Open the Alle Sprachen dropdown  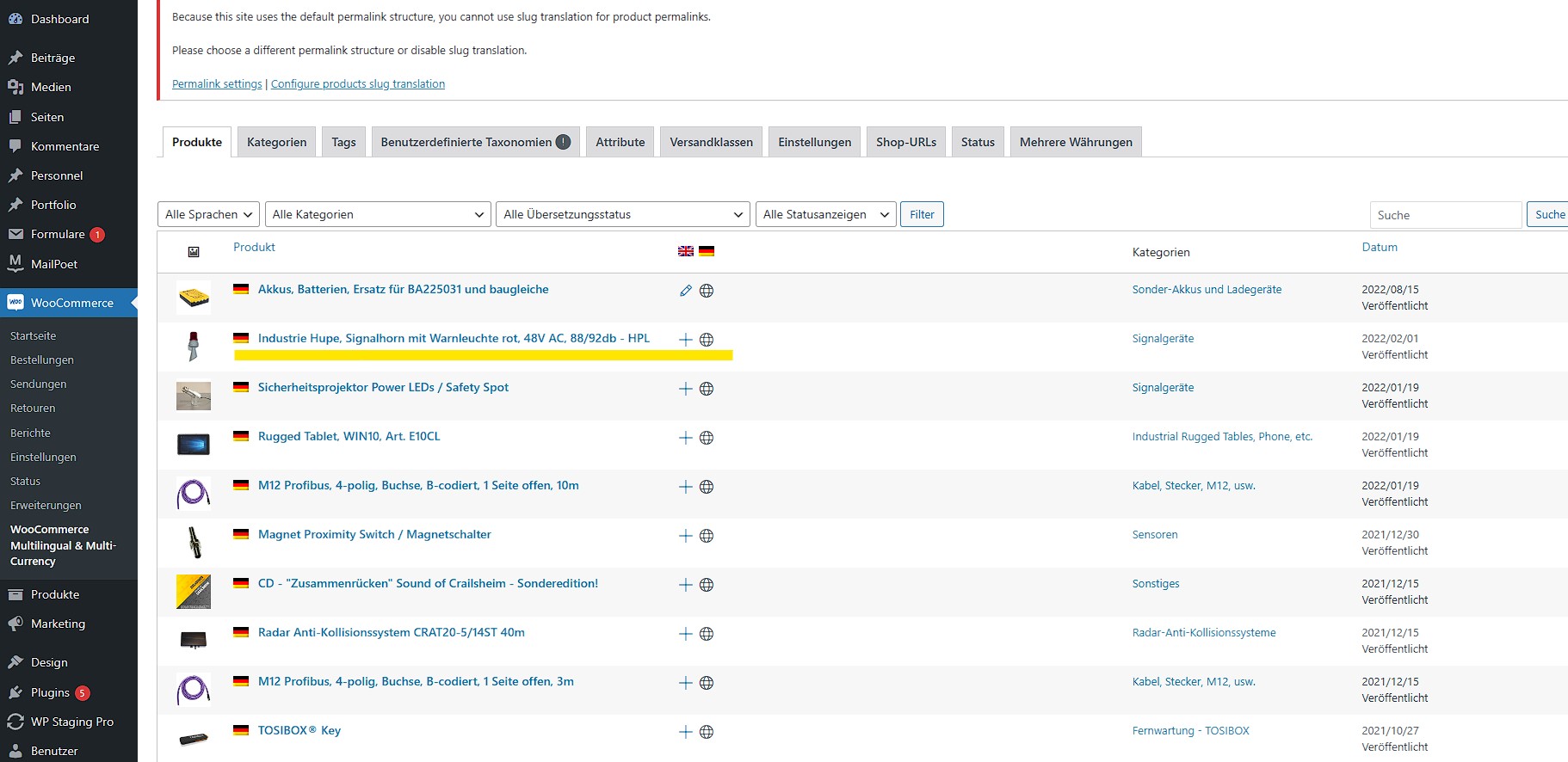[x=209, y=214]
